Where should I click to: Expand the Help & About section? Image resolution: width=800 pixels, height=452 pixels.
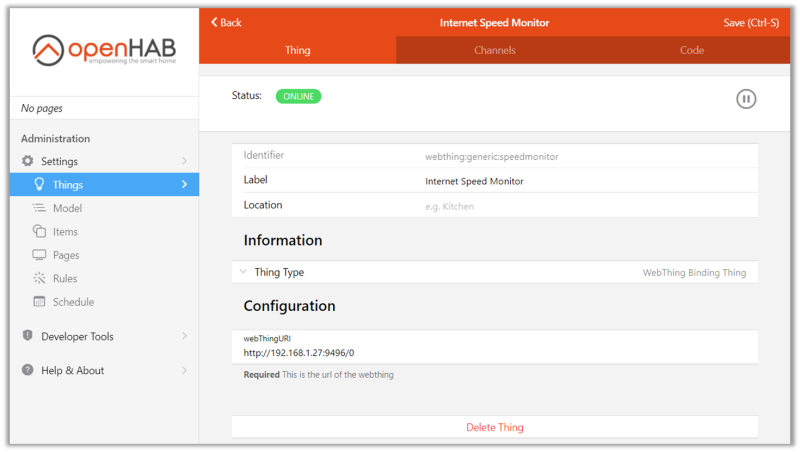point(184,370)
